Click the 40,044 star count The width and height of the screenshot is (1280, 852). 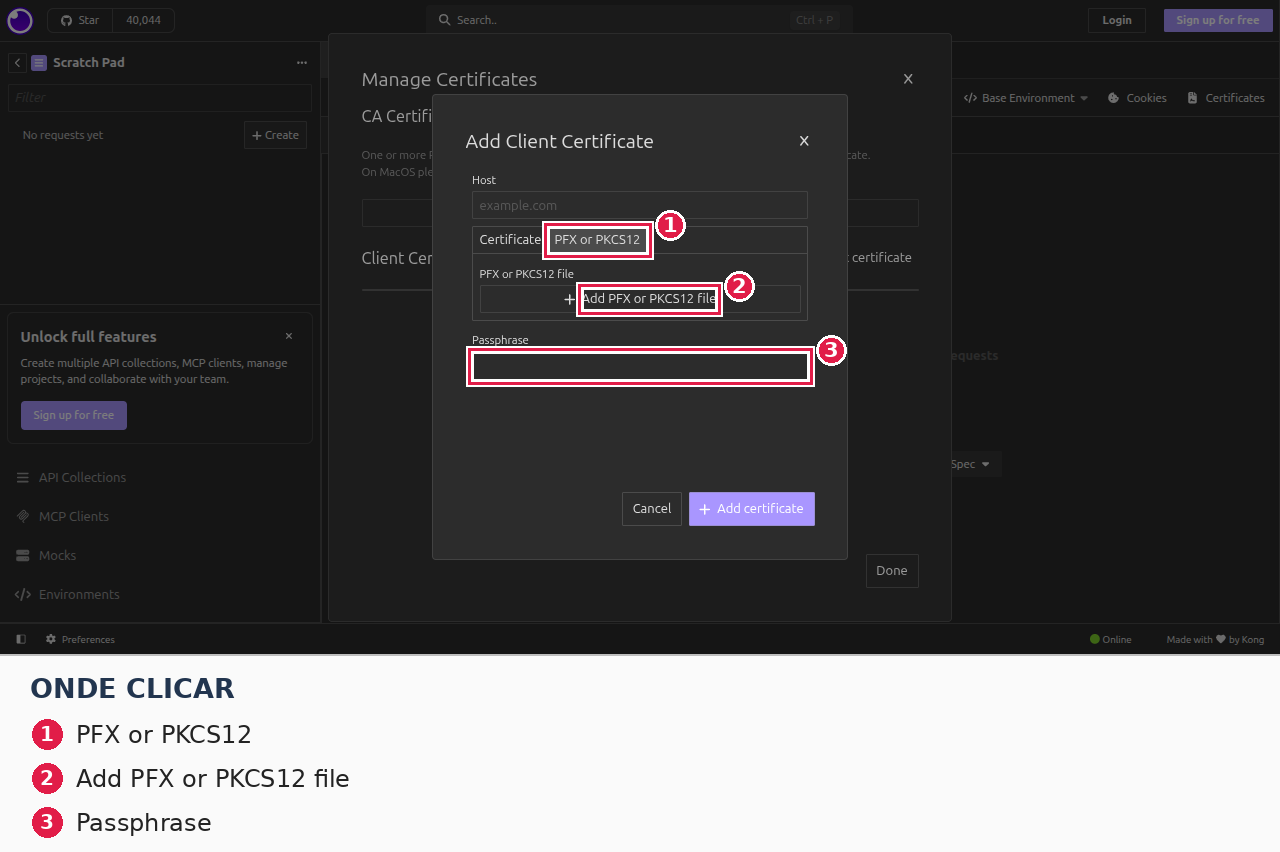coord(143,20)
